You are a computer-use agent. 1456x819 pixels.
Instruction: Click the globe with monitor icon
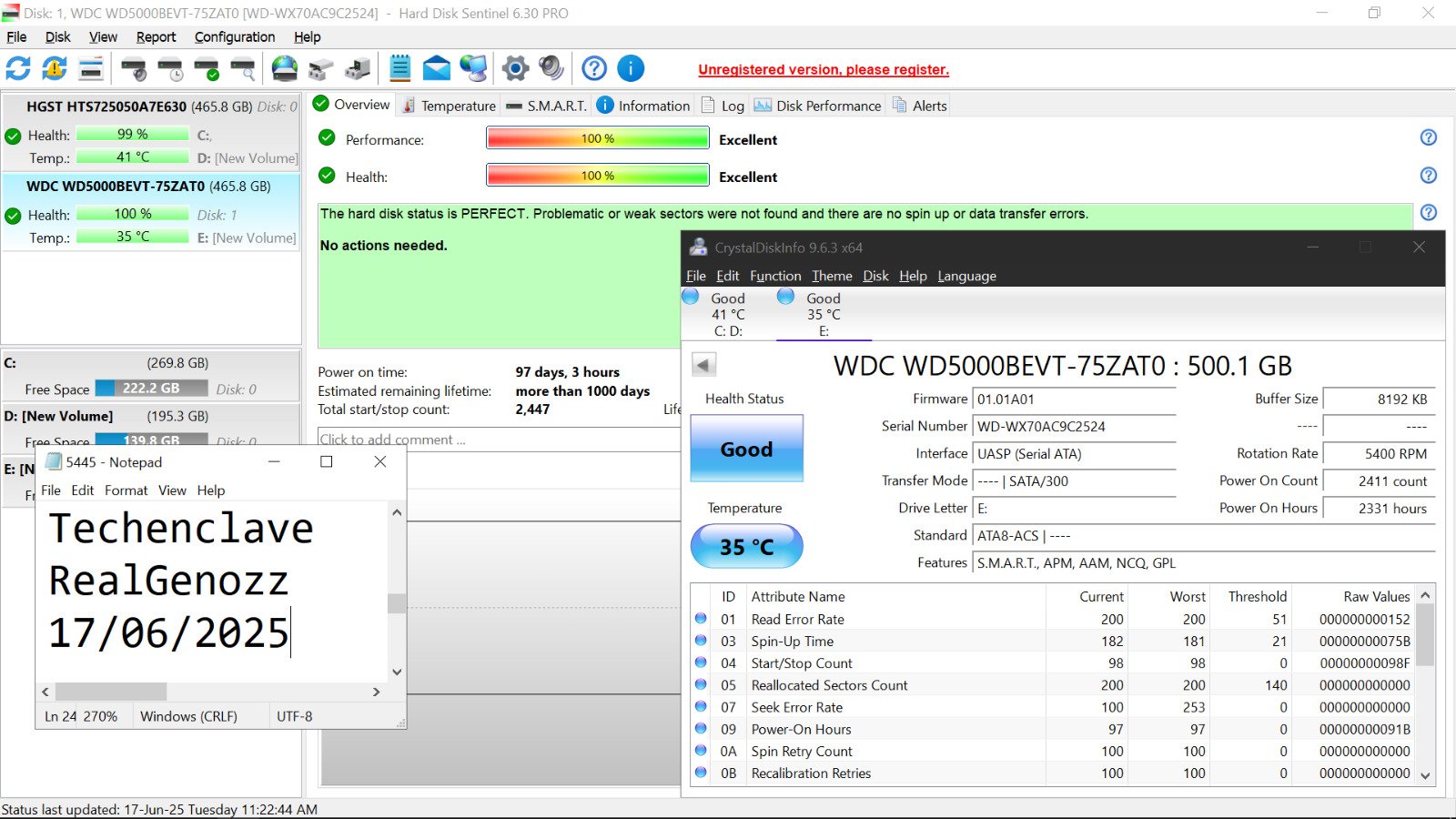pos(473,68)
